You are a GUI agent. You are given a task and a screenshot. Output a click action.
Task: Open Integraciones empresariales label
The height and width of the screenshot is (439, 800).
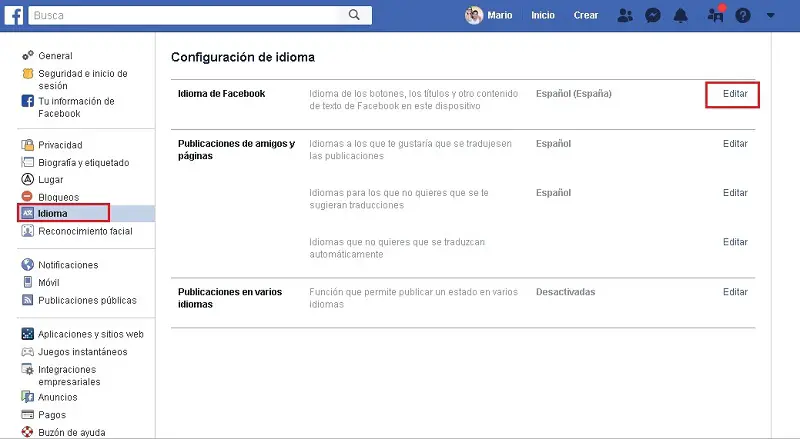69,376
